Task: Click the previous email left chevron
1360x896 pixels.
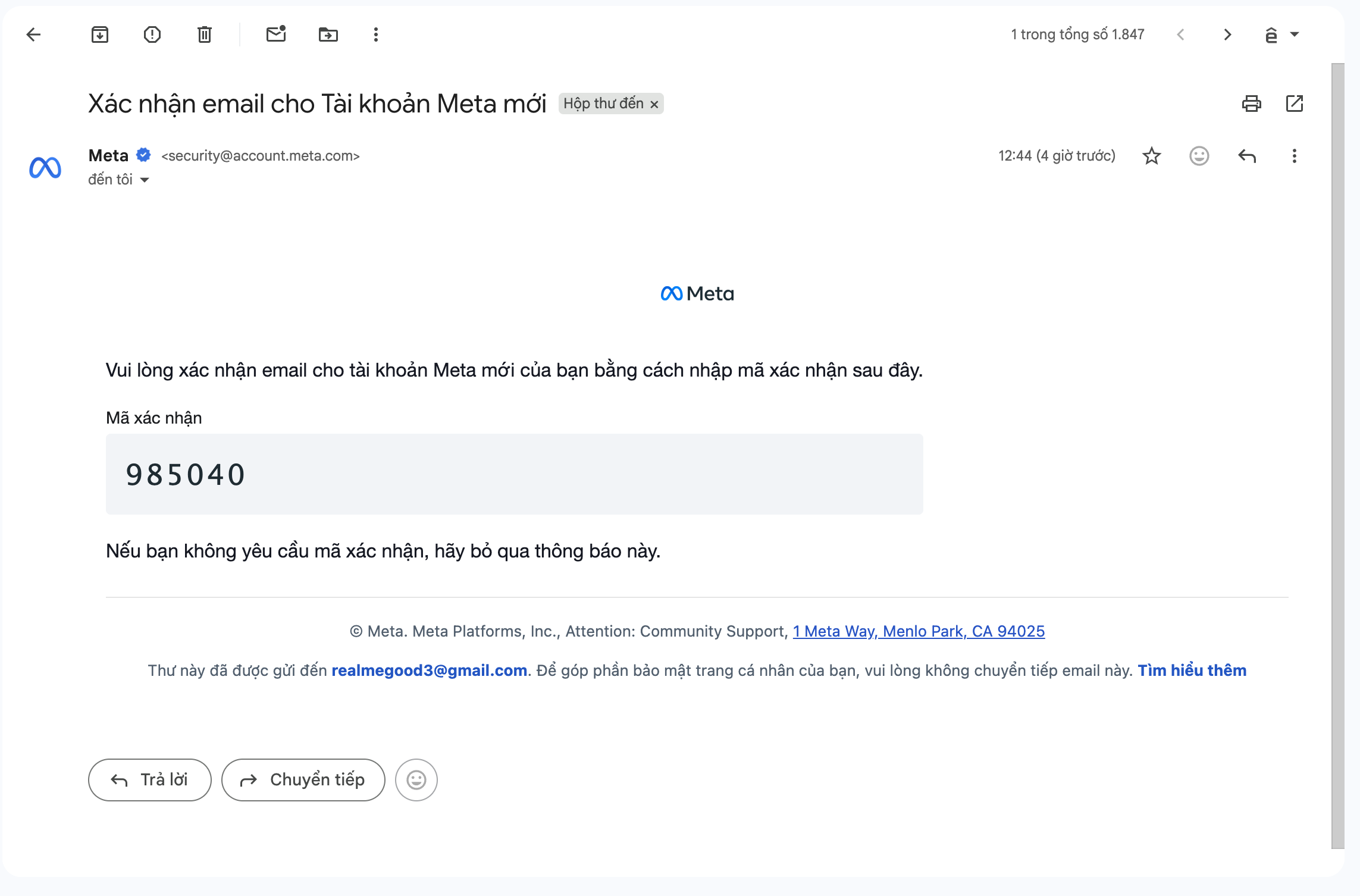Action: (1181, 35)
